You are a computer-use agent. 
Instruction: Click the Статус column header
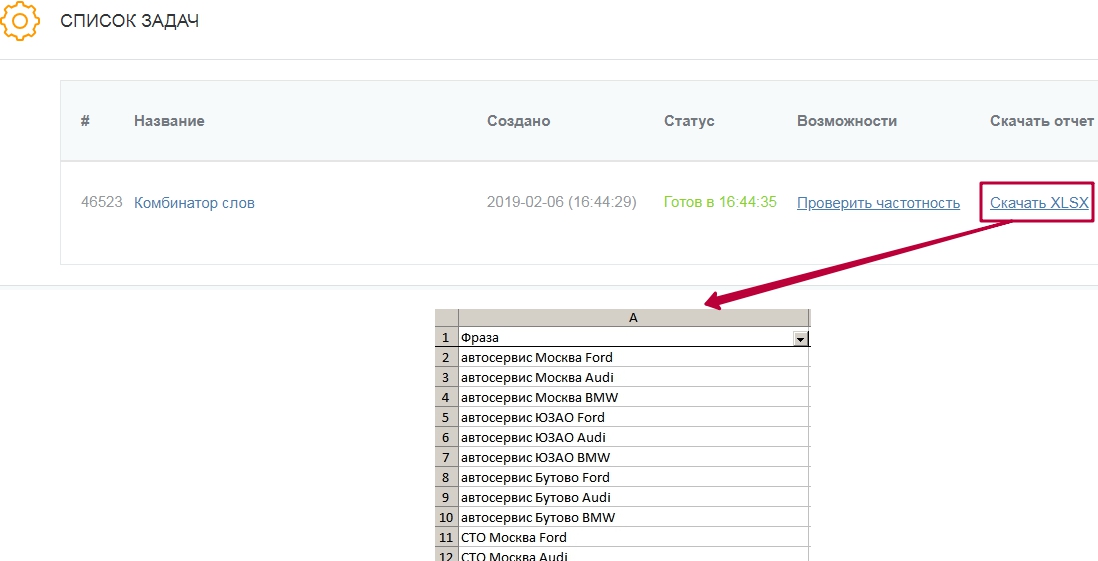pos(689,121)
